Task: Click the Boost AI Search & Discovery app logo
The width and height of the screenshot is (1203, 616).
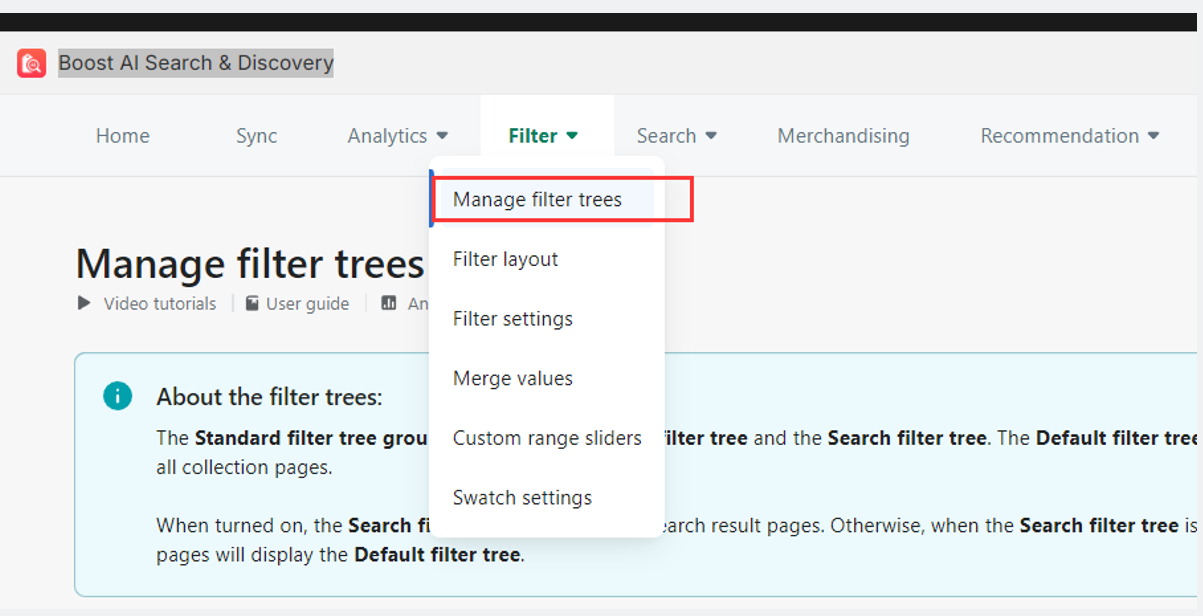Action: 31,63
